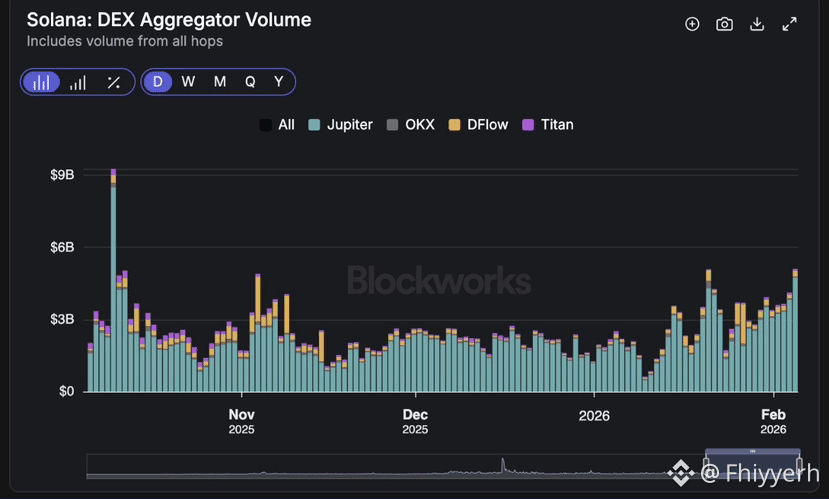Click the $6B y-axis label
This screenshot has width=829, height=499.
[62, 247]
